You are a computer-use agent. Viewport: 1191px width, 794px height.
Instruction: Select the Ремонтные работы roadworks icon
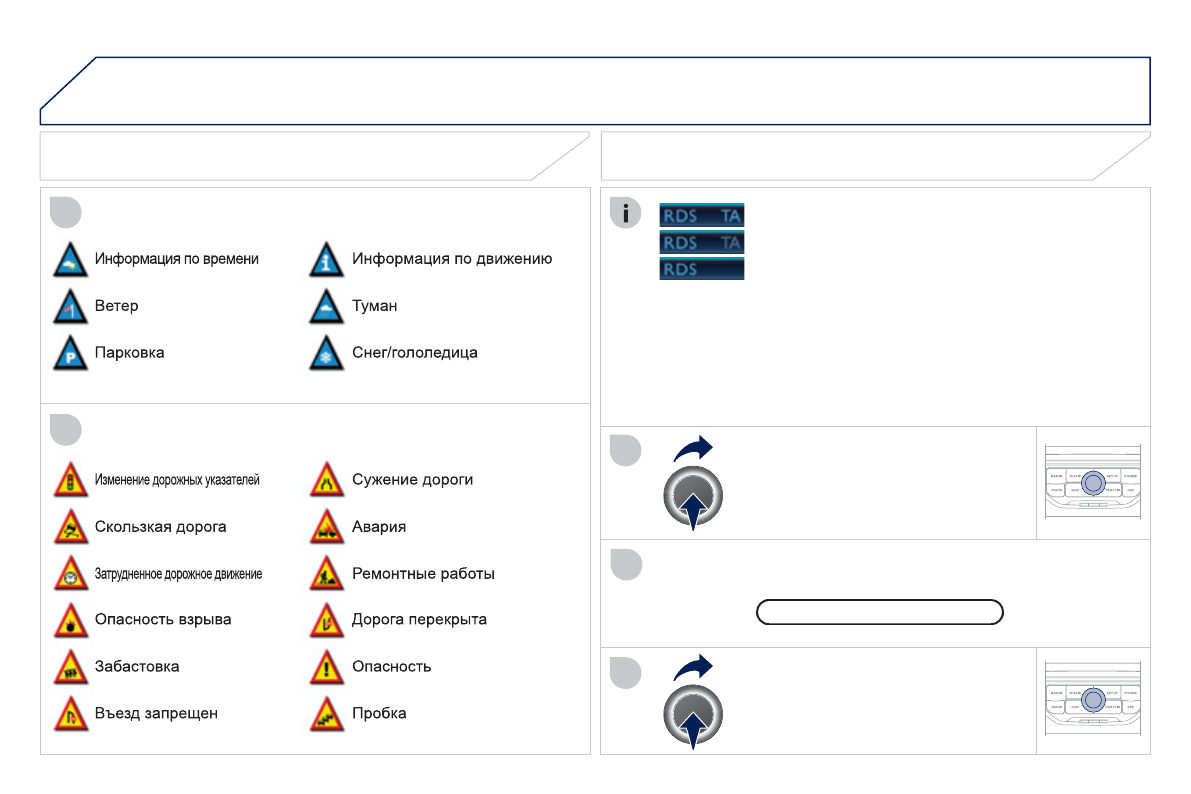tap(326, 575)
